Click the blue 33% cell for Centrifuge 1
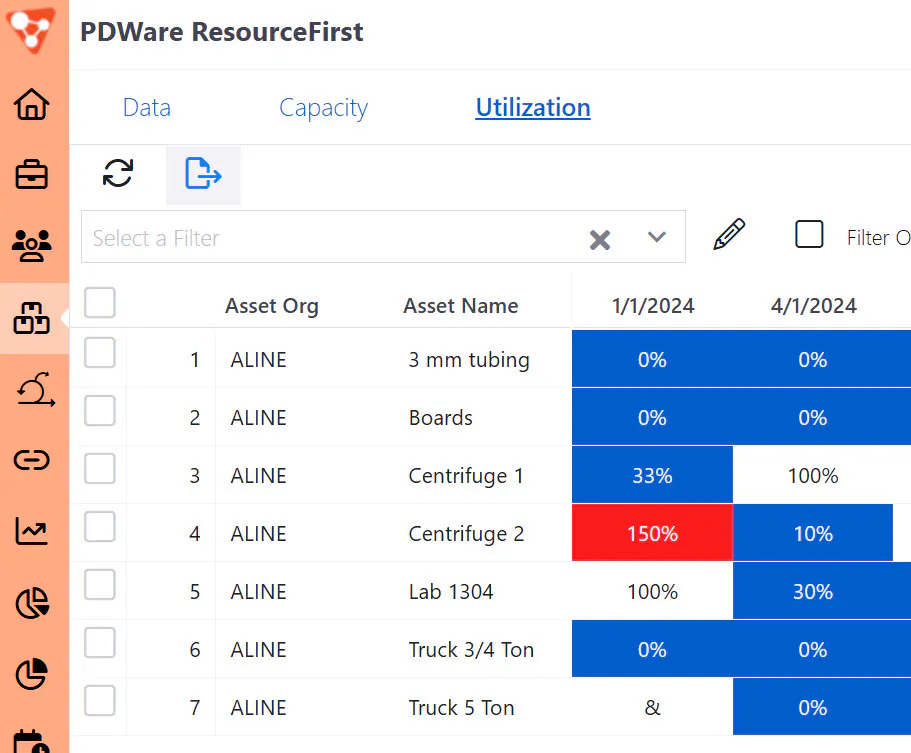This screenshot has width=911, height=753. pyautogui.click(x=652, y=475)
